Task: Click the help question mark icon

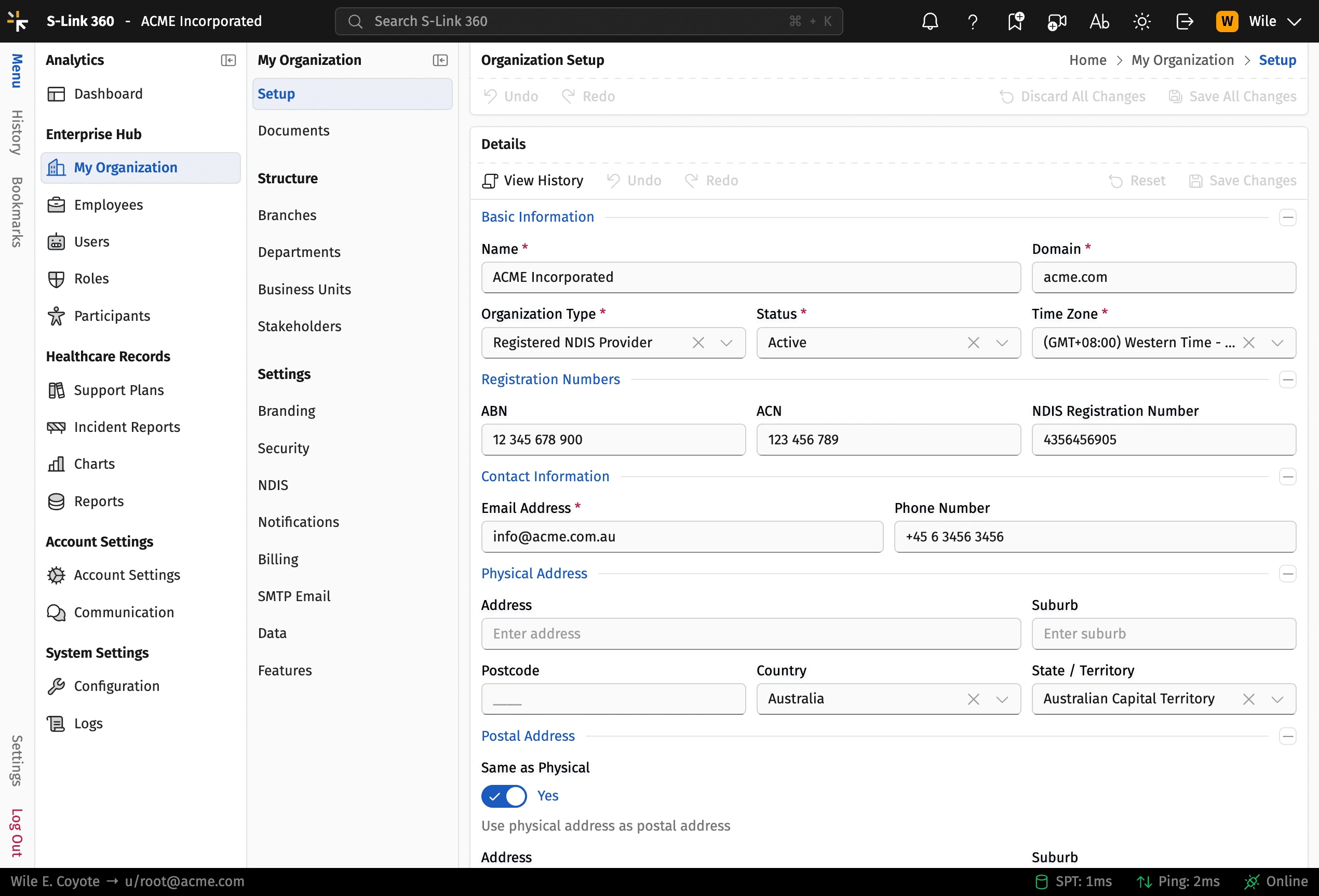Action: (972, 22)
